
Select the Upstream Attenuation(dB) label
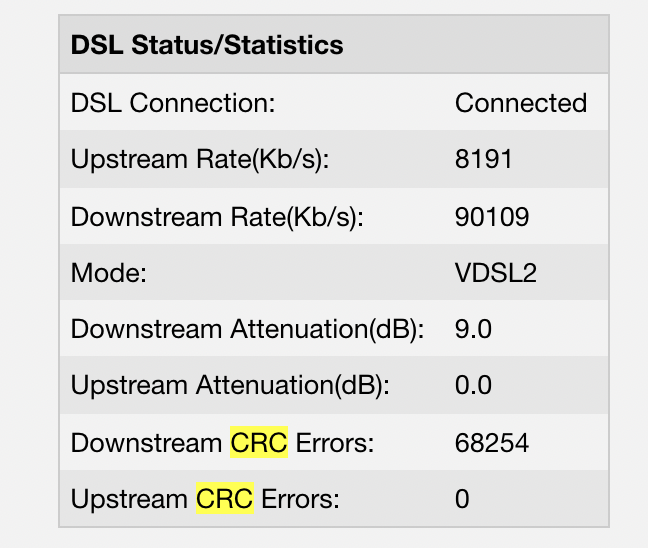pyautogui.click(x=230, y=386)
